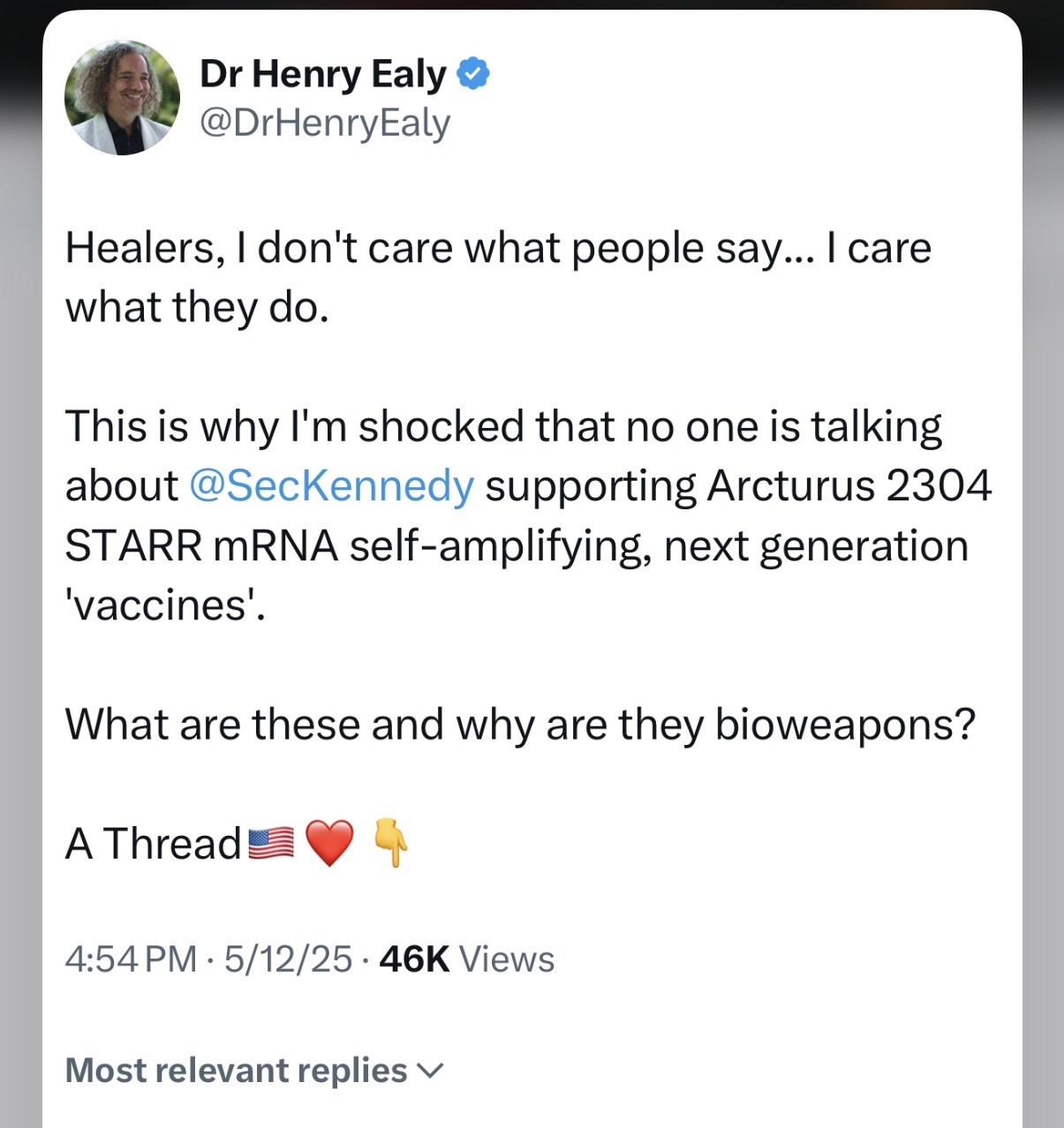
Task: Click the word 'vaccines' in the tweet
Action: pyautogui.click(x=164, y=605)
